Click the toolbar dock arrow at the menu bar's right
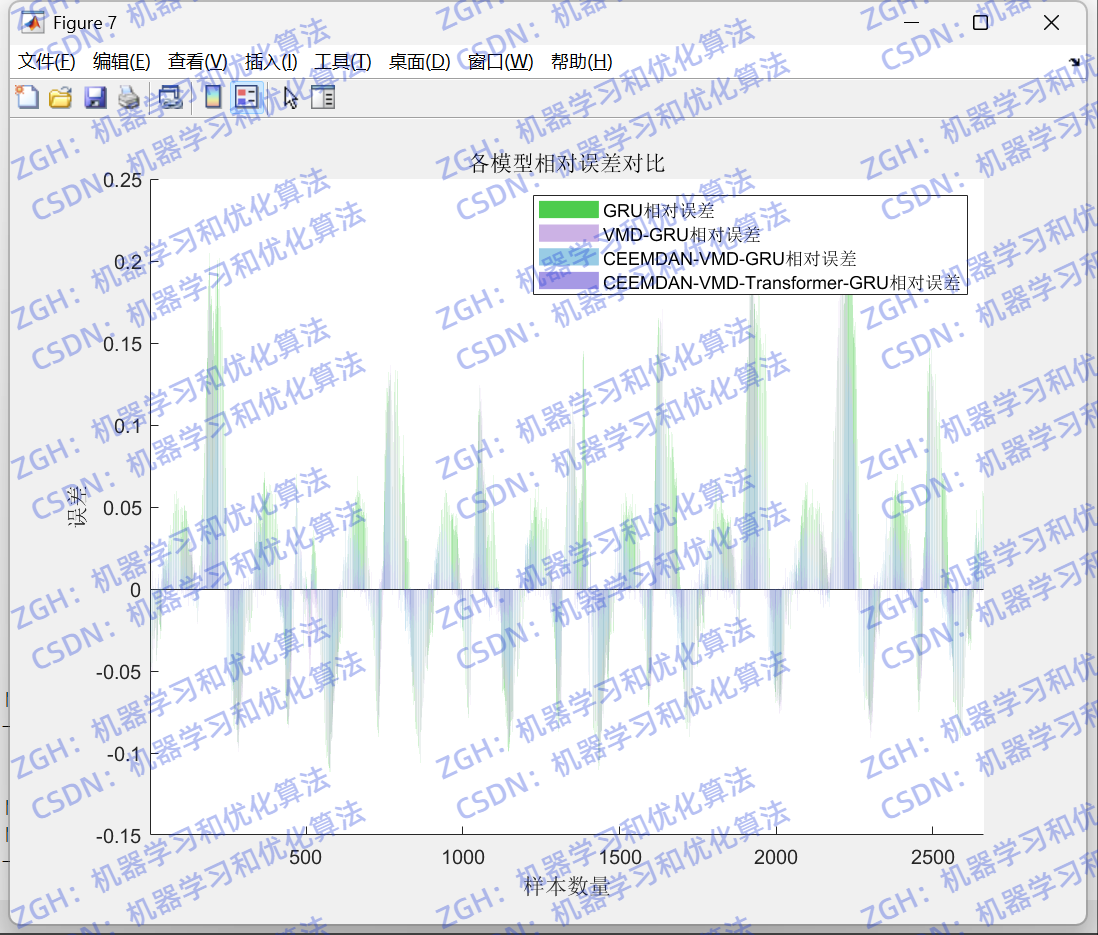 [x=1075, y=62]
